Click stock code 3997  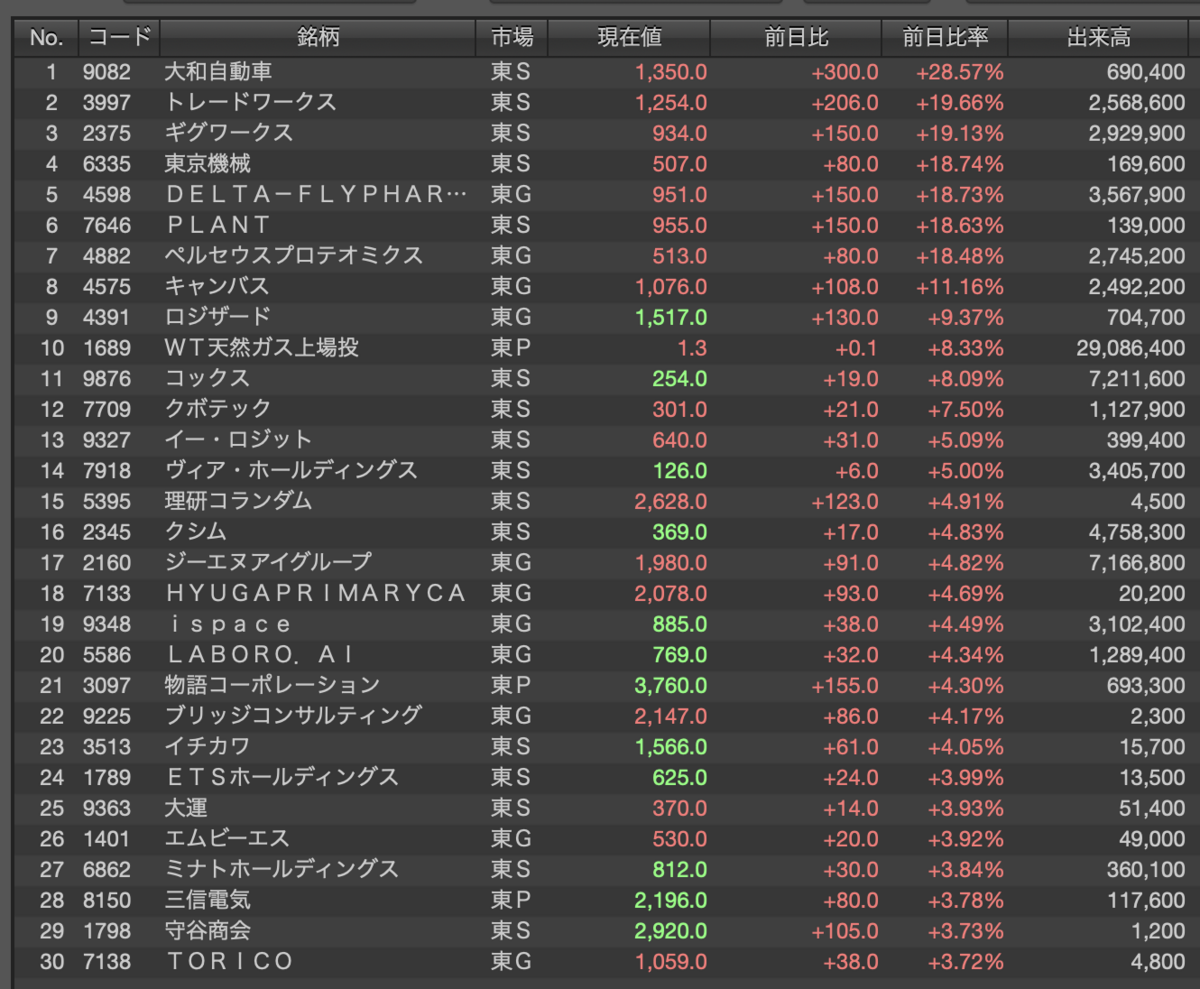tap(109, 103)
